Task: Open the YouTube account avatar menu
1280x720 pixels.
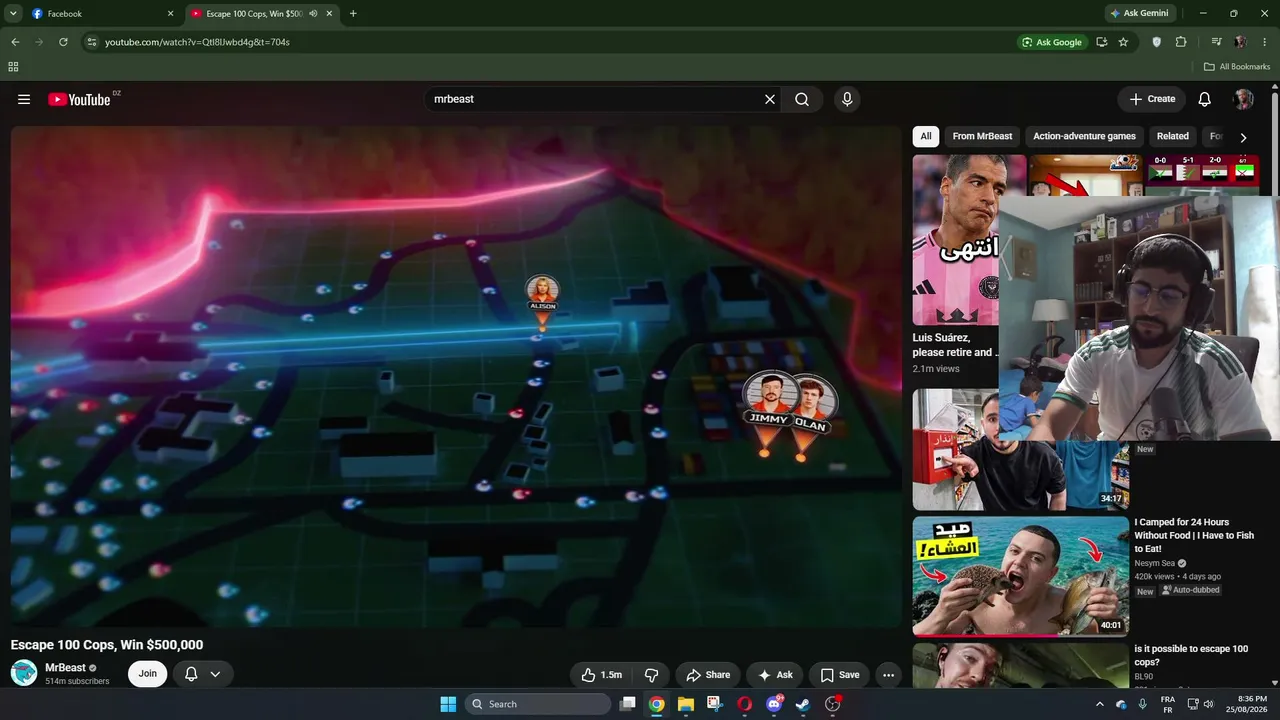Action: (1244, 99)
